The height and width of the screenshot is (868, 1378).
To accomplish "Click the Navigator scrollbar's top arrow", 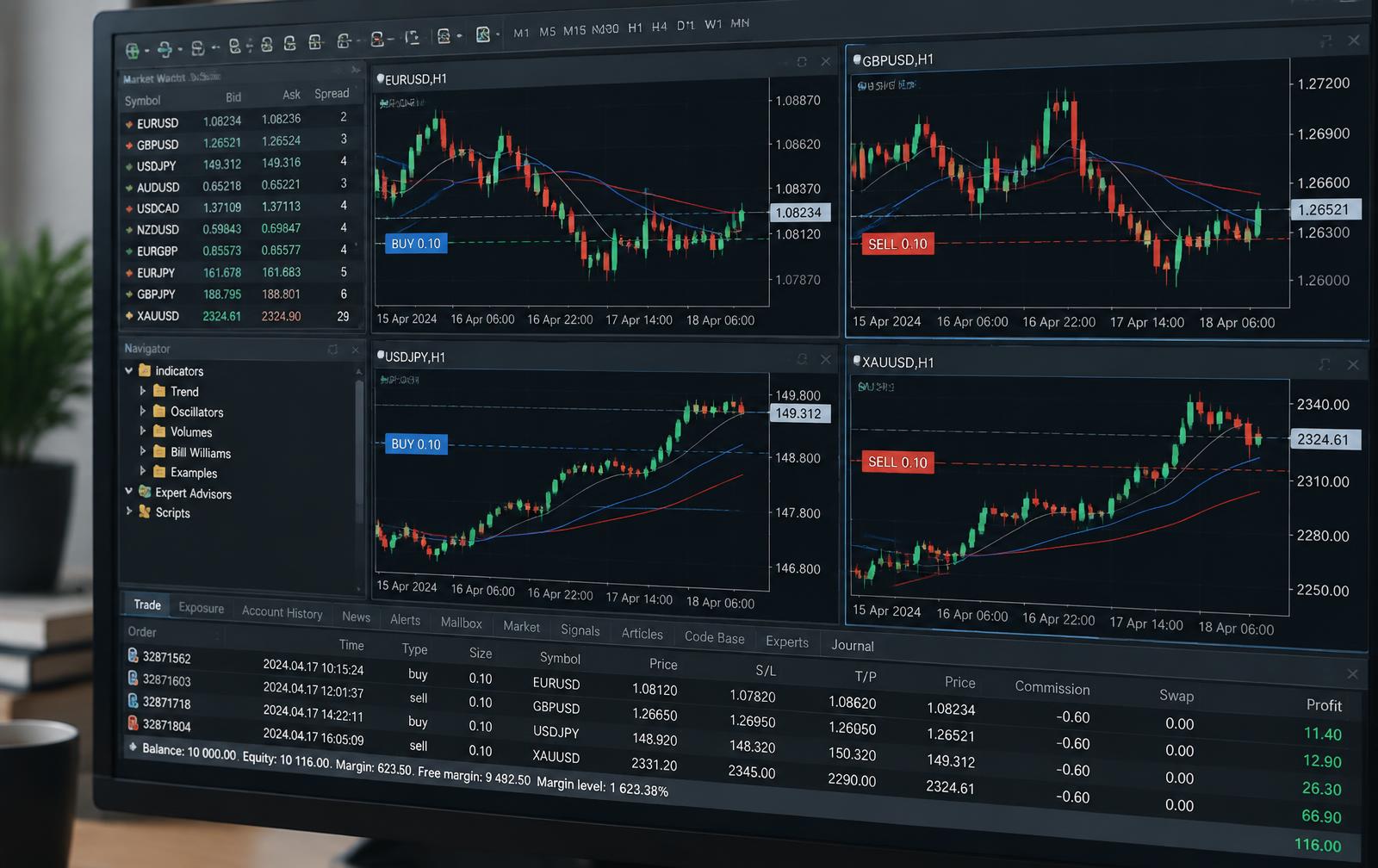I will 359,371.
